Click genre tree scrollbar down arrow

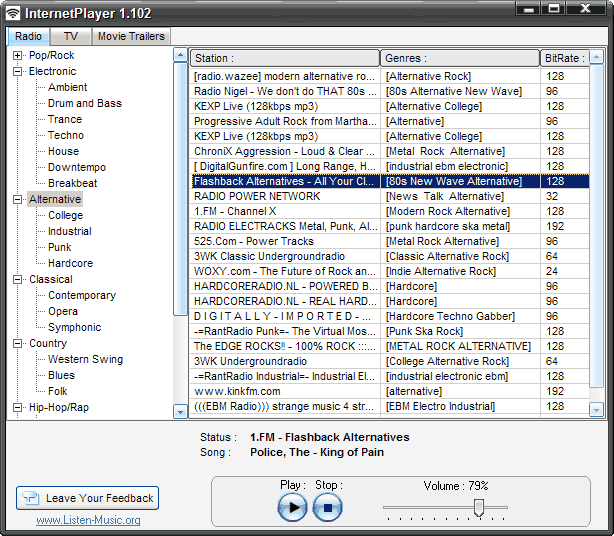pyautogui.click(x=180, y=412)
